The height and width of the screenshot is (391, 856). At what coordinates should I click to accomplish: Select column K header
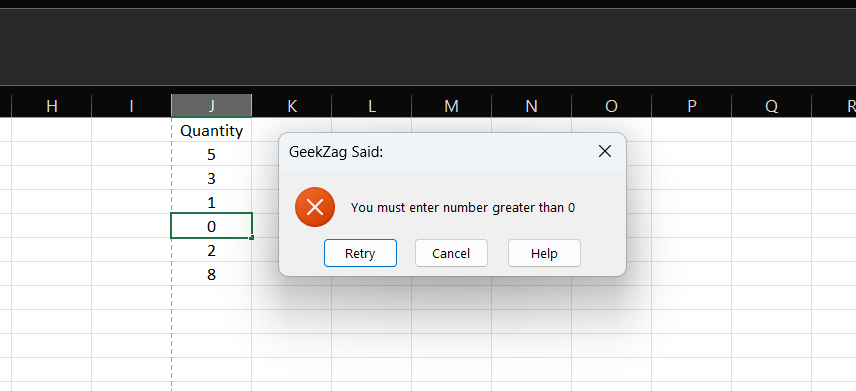pyautogui.click(x=292, y=106)
